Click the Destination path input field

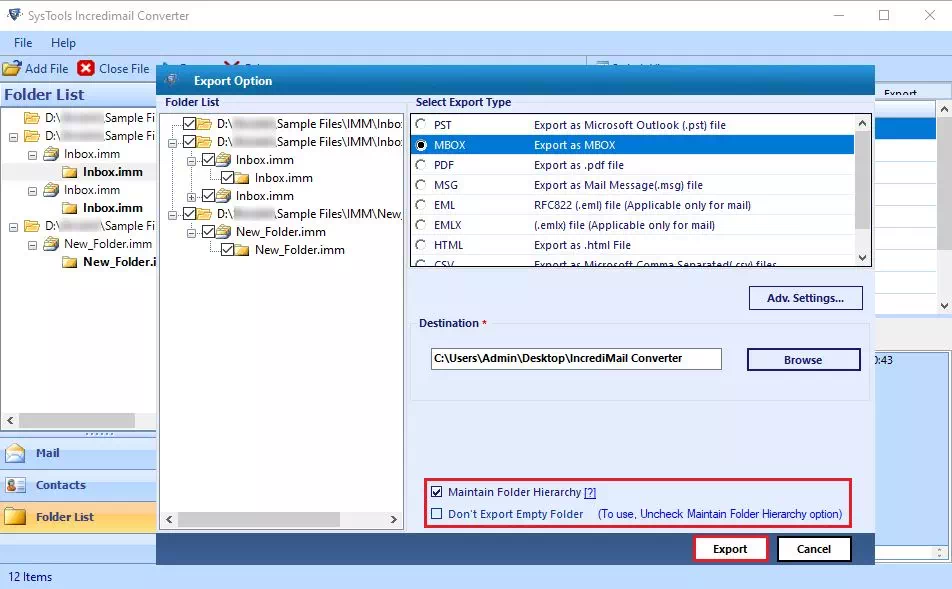(x=576, y=358)
